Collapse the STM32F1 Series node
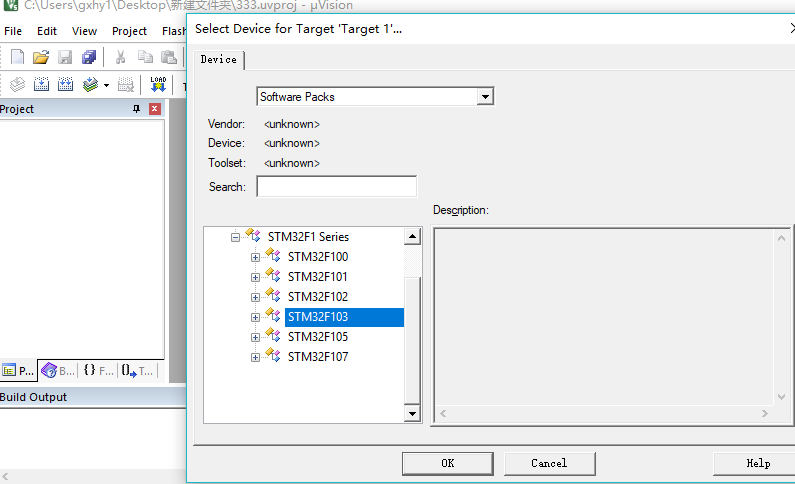The width and height of the screenshot is (795, 484). [x=235, y=237]
